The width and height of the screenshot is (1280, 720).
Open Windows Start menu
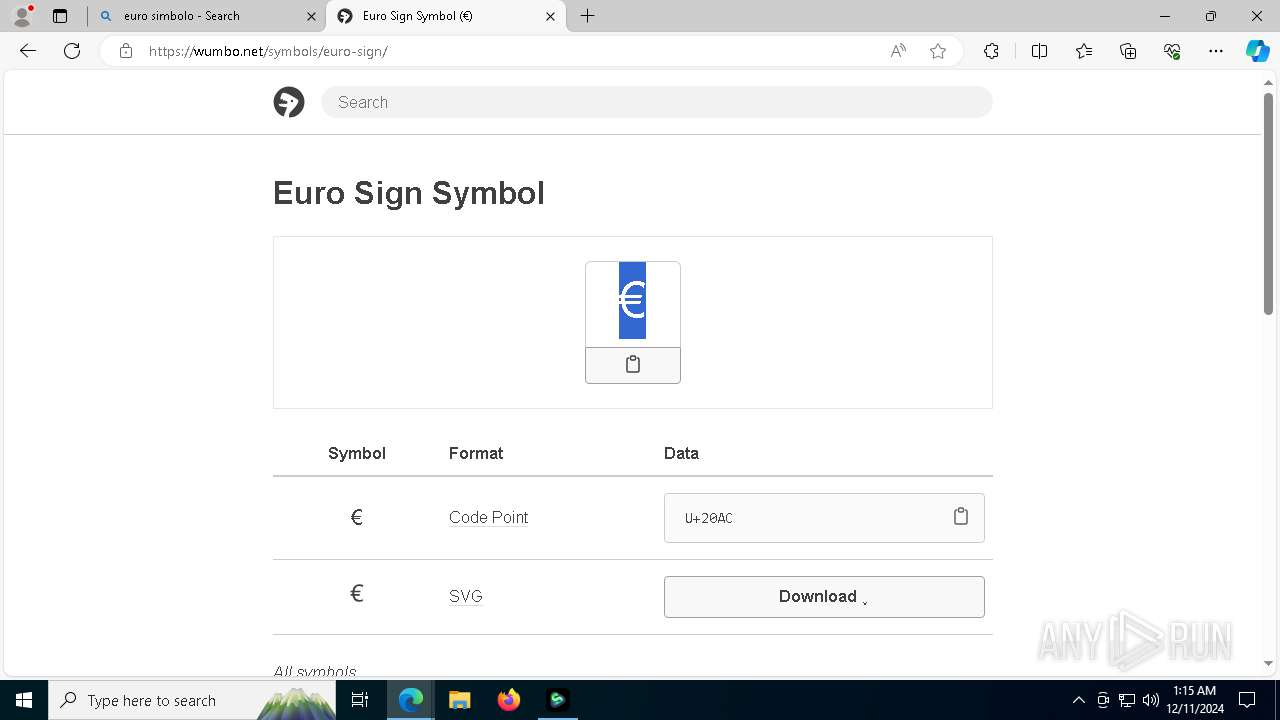[24, 700]
